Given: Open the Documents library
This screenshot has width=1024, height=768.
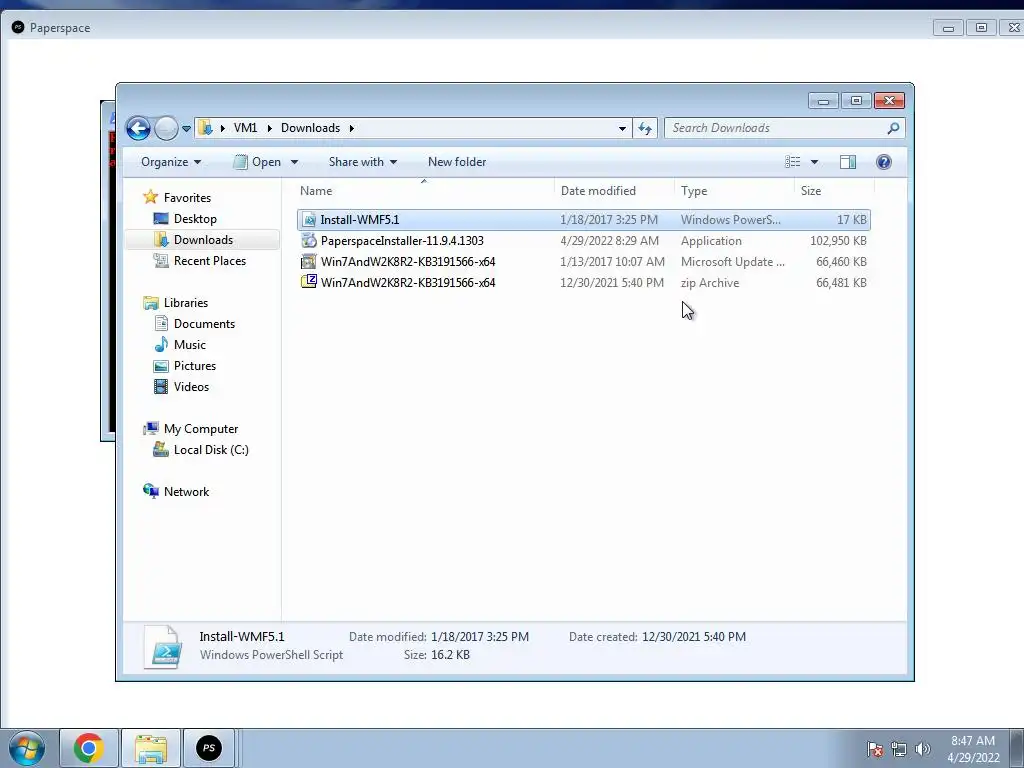Looking at the screenshot, I should tap(204, 324).
